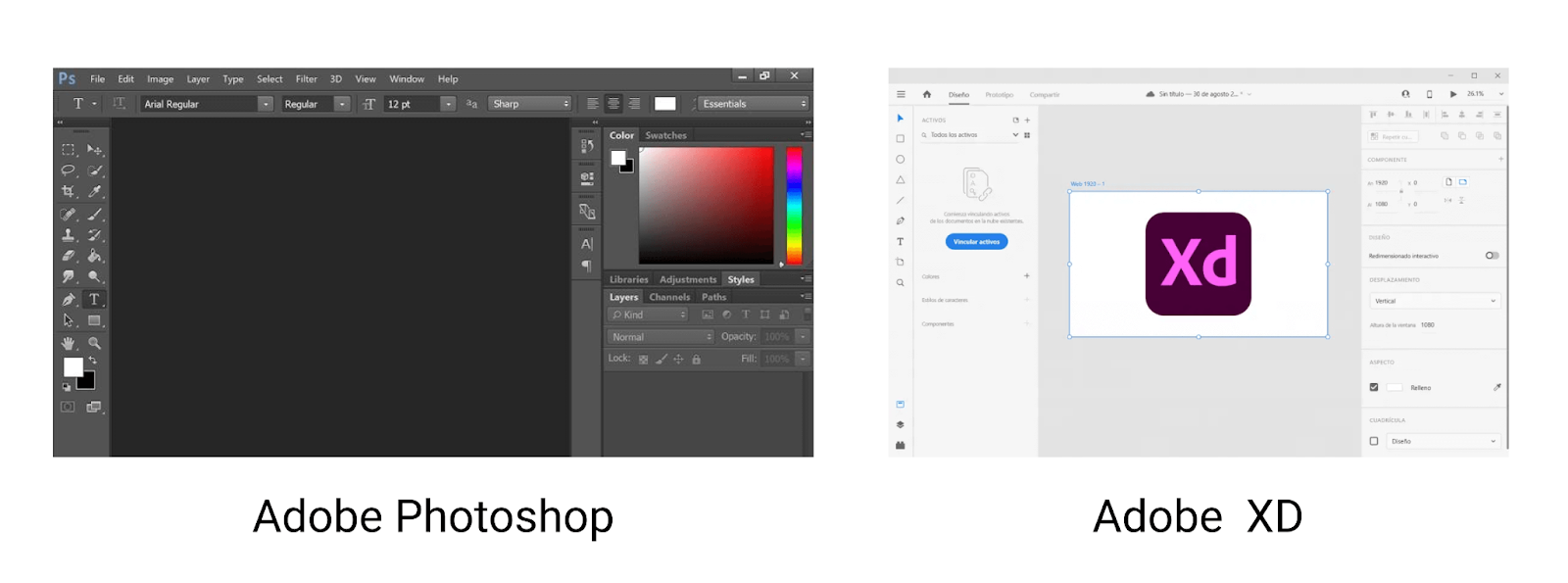
Task: Select the Clone Stamp tool in Photoshop
Action: 69,235
